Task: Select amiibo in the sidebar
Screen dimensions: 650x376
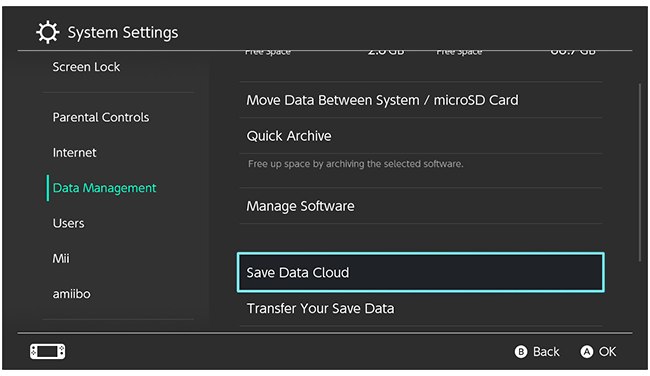Action: (71, 294)
